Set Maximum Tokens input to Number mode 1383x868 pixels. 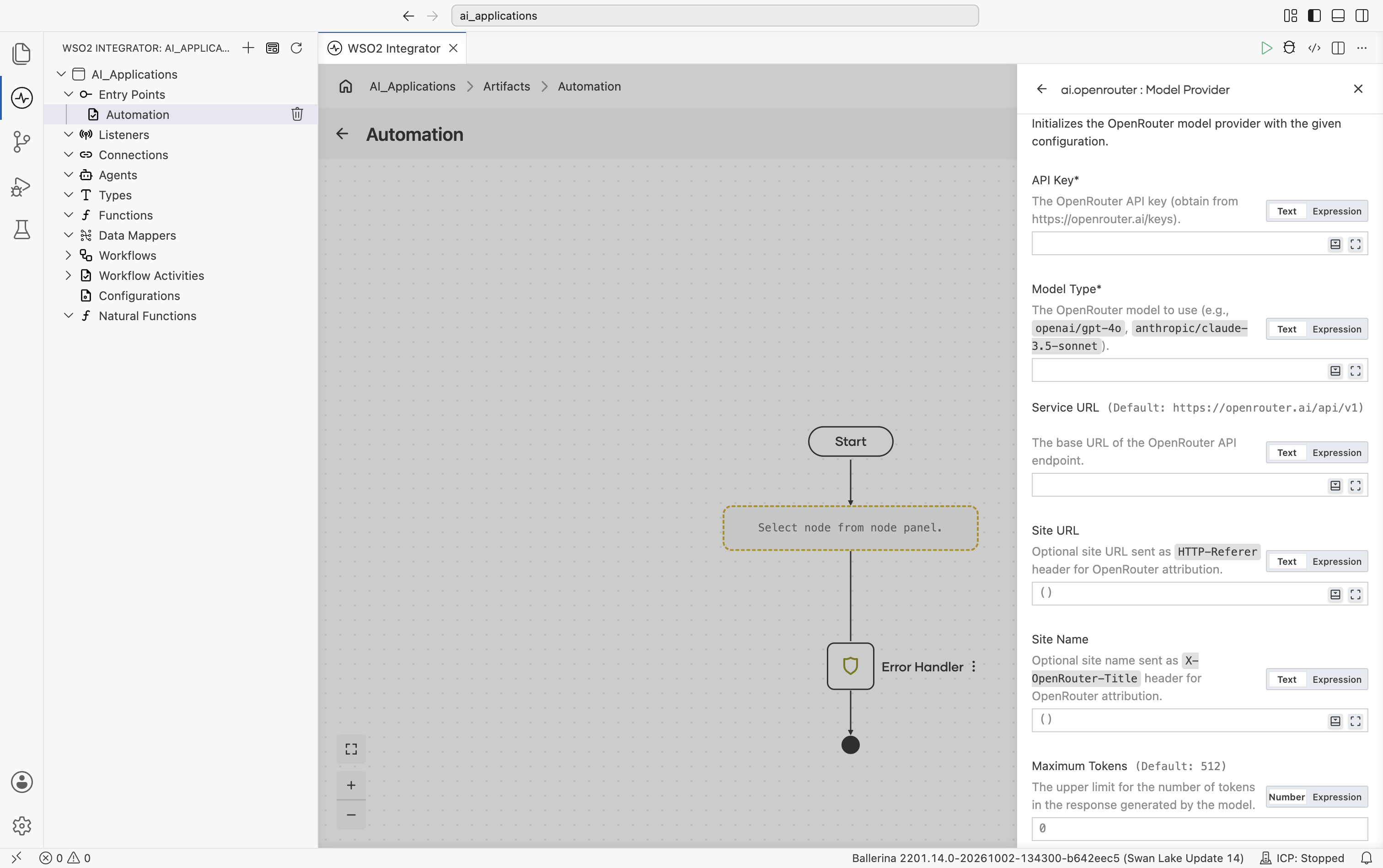point(1287,797)
